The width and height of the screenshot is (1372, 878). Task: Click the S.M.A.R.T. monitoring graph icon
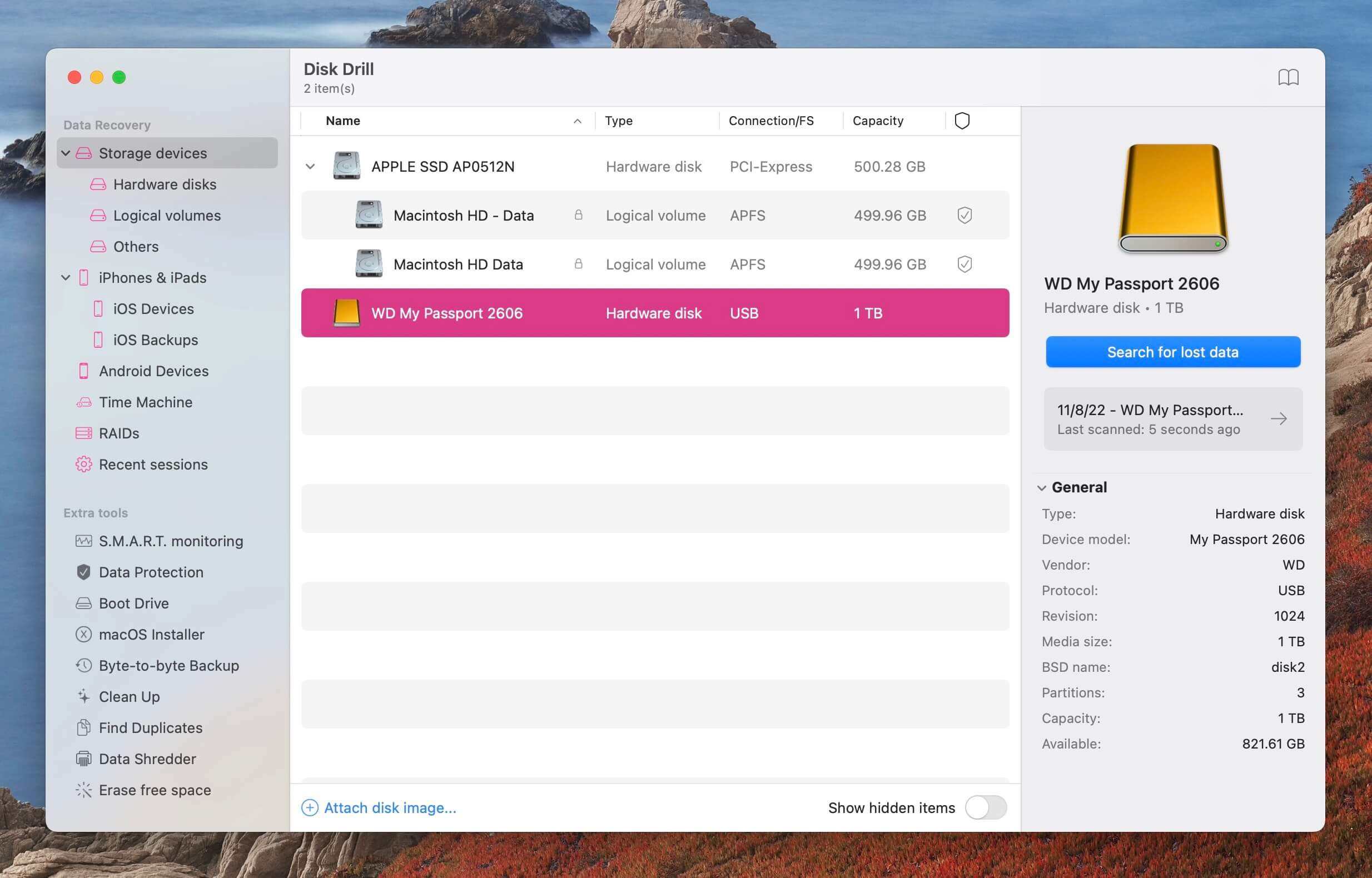click(84, 541)
